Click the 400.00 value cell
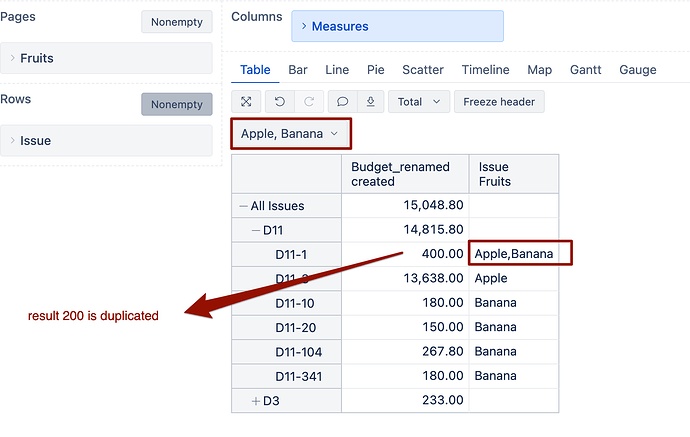This screenshot has width=690, height=437. coord(405,254)
